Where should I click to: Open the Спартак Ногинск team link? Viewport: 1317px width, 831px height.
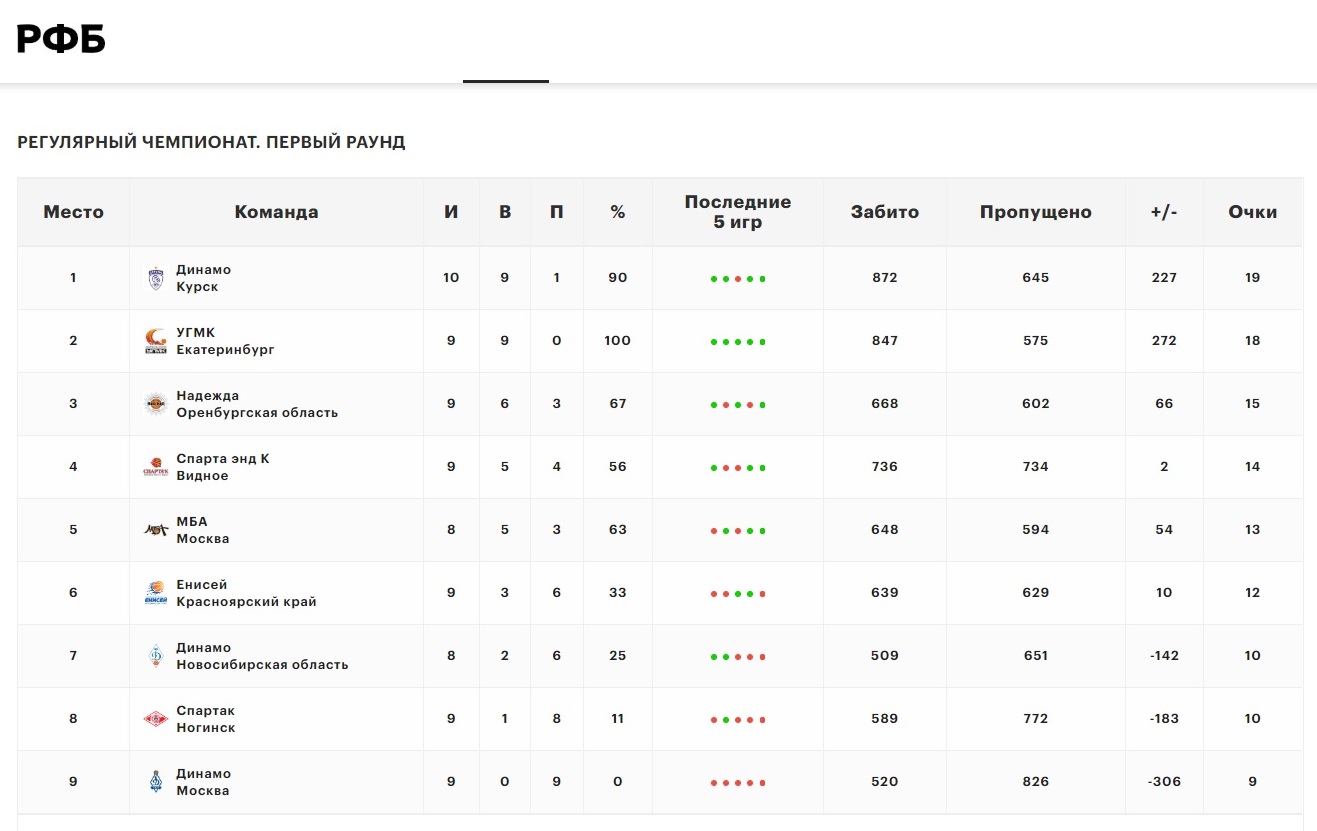click(206, 719)
